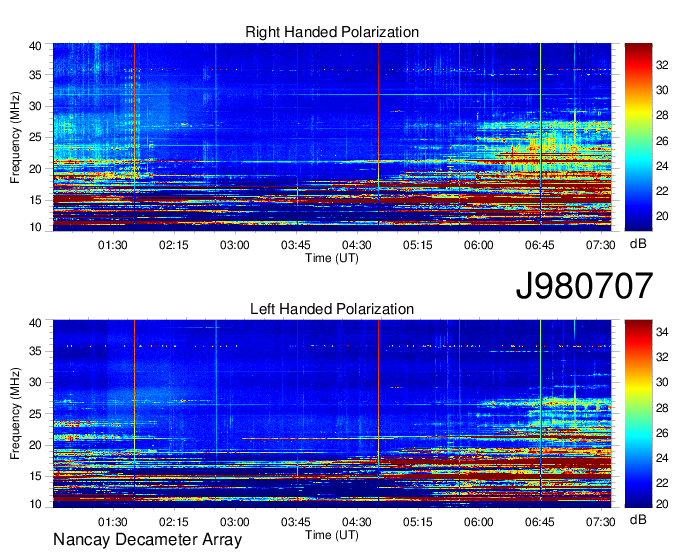Click the large "J980707" observation label
Image resolution: width=680 pixels, height=552 pixels.
(584, 286)
